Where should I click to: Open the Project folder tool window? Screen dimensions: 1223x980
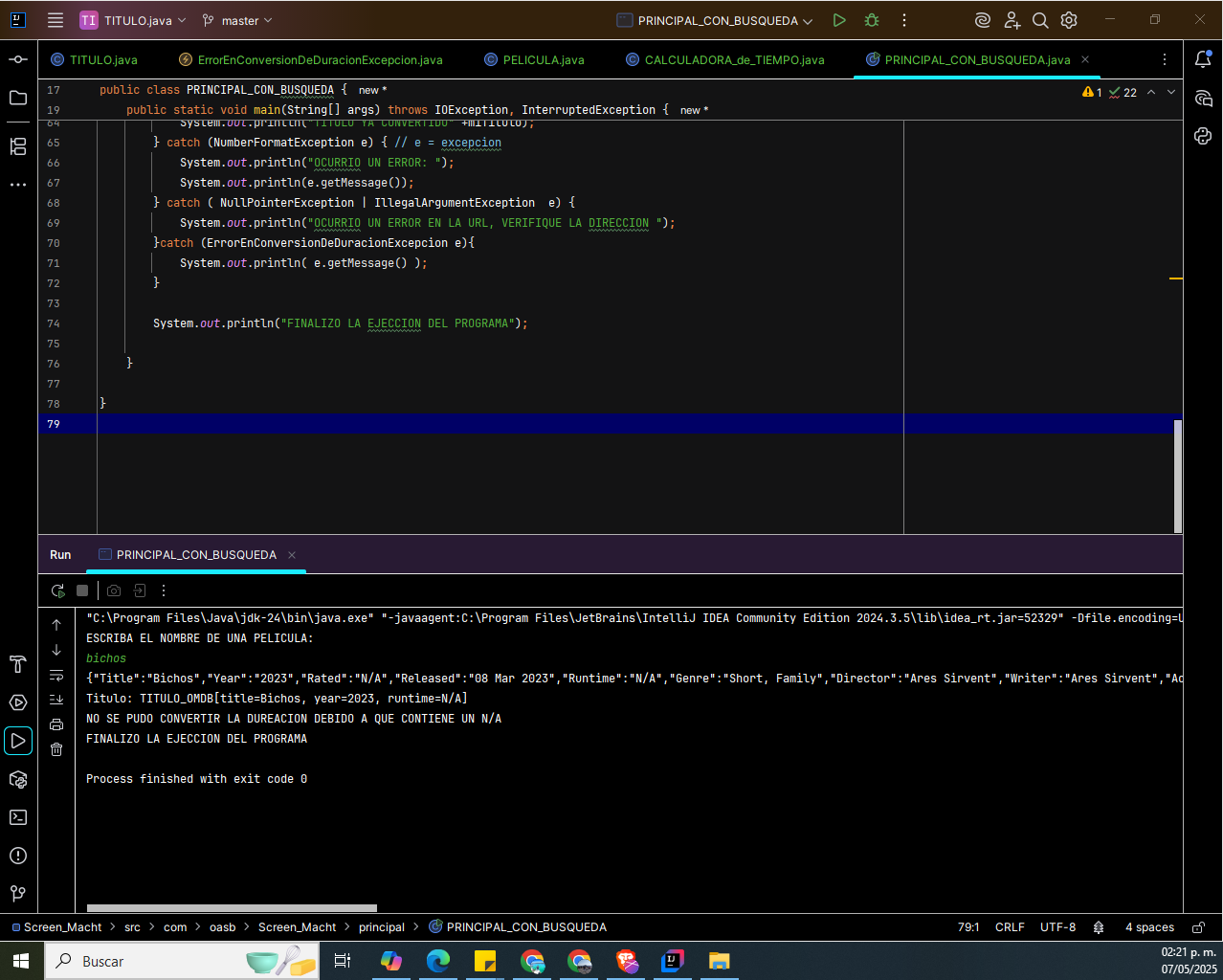pos(18,98)
